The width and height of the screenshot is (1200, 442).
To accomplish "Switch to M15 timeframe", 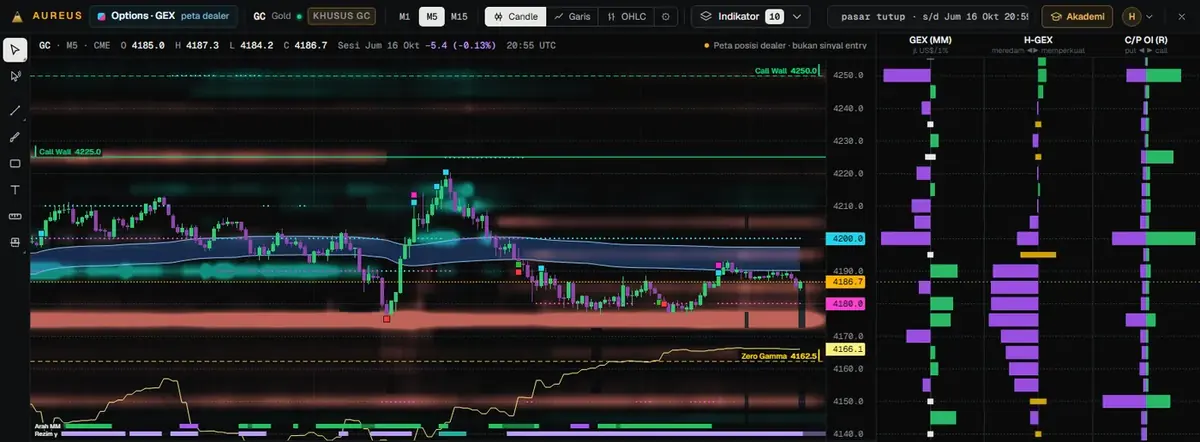I will [459, 17].
